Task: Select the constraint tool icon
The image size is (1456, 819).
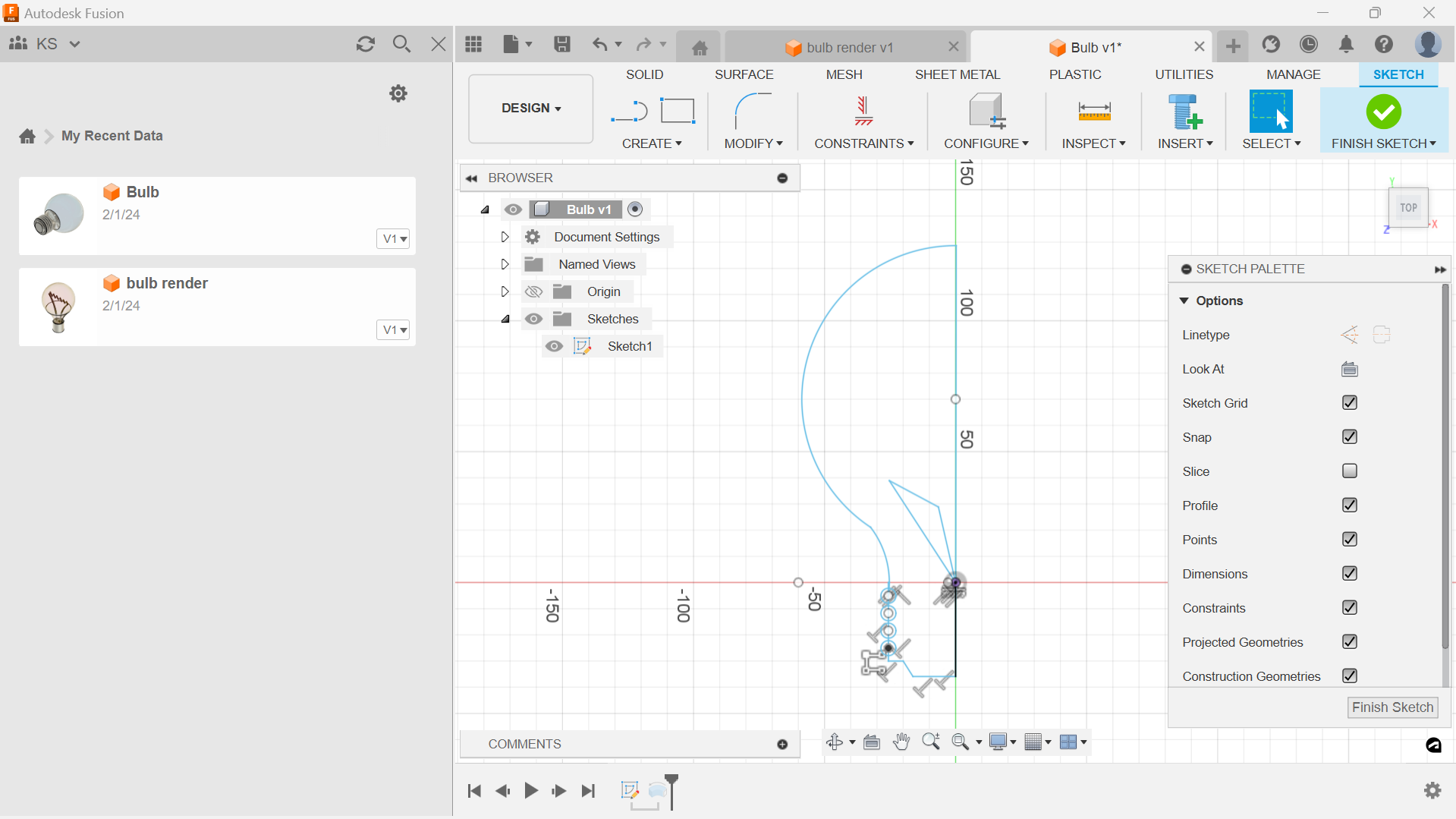Action: (863, 111)
